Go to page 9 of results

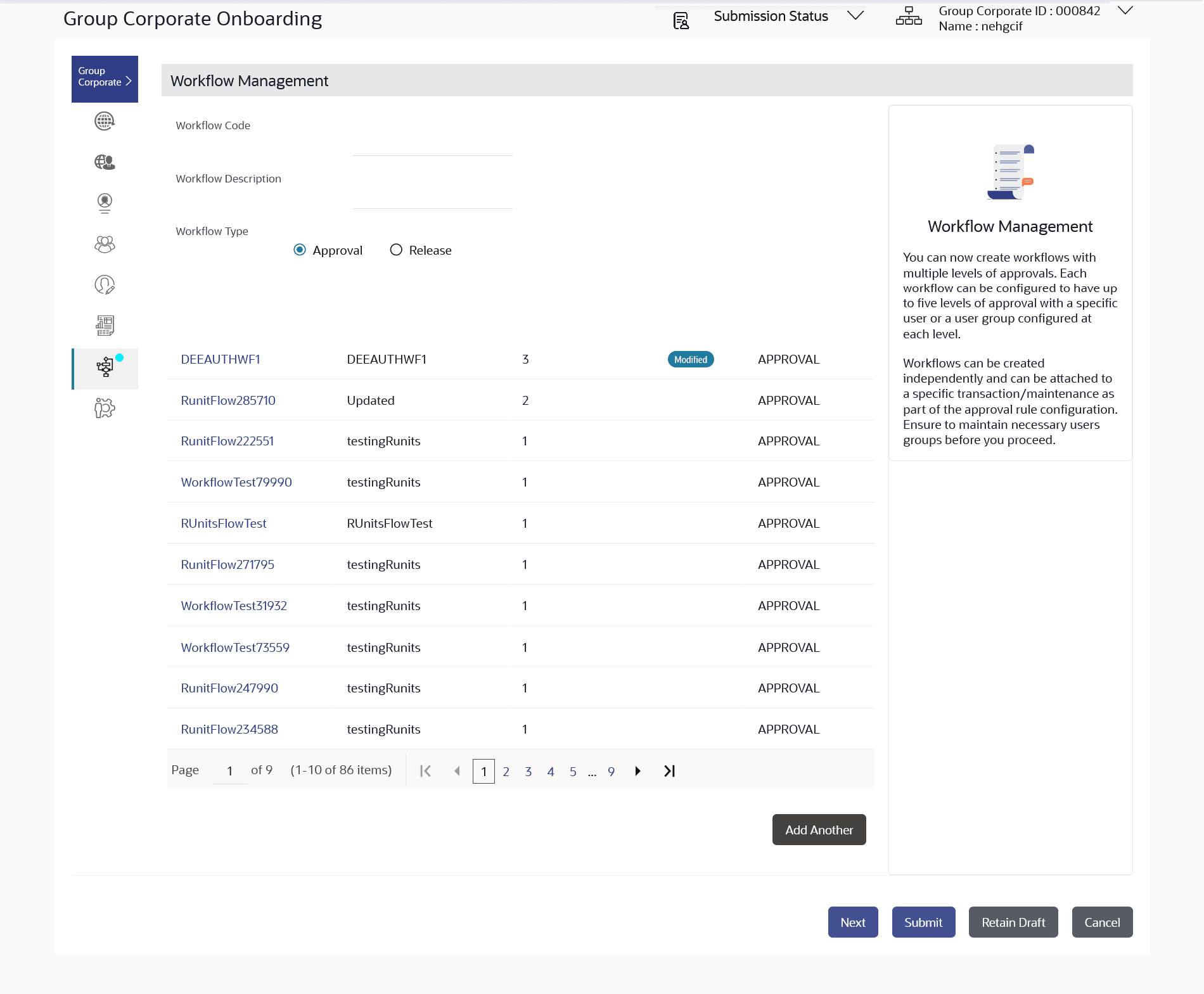tap(612, 772)
